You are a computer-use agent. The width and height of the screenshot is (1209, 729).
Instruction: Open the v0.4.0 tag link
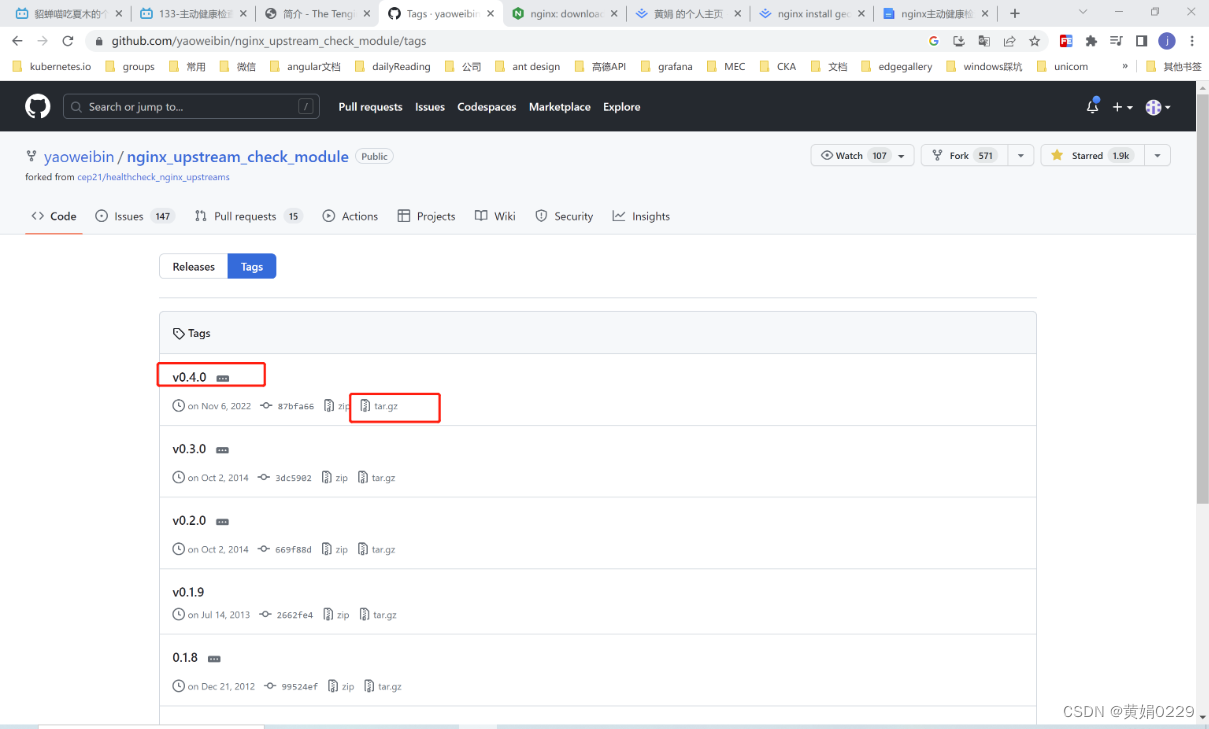pyautogui.click(x=189, y=377)
